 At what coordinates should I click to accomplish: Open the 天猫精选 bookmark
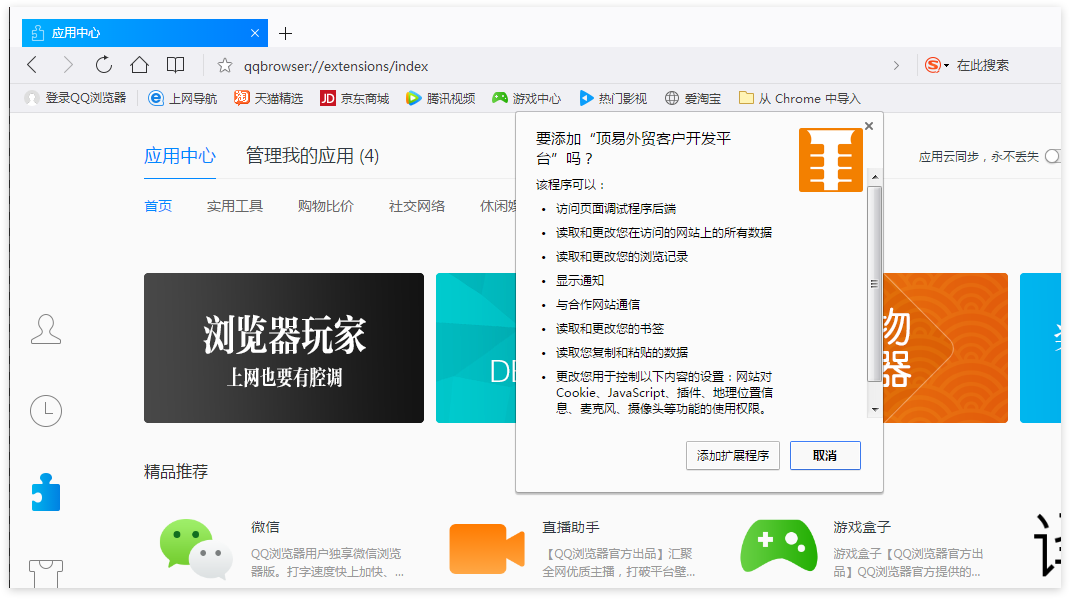[x=268, y=98]
